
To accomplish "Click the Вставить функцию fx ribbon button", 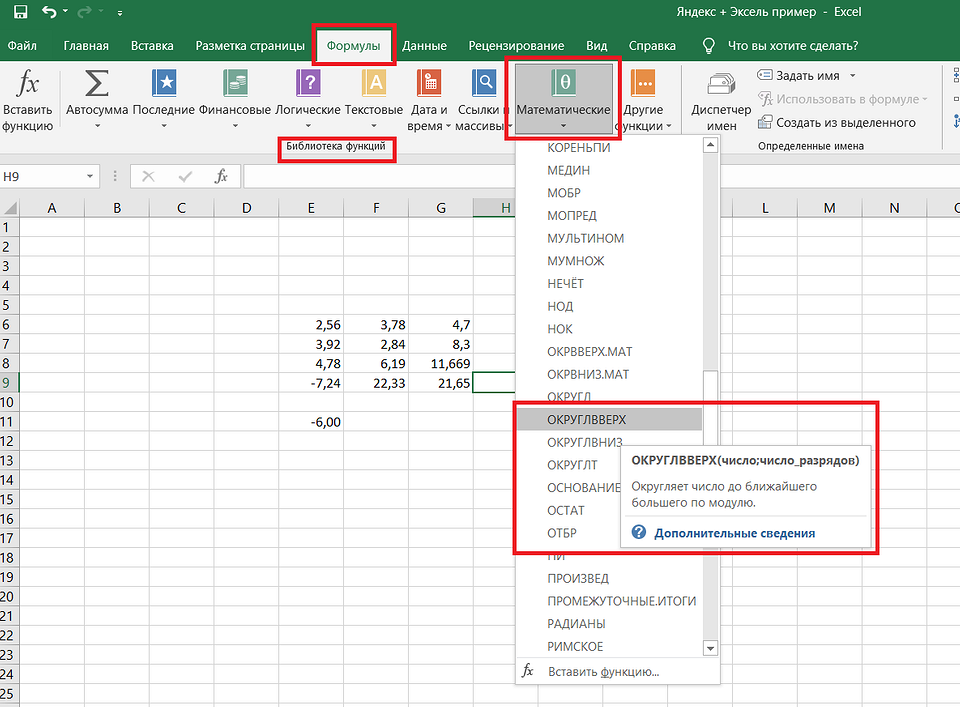I will tap(28, 101).
